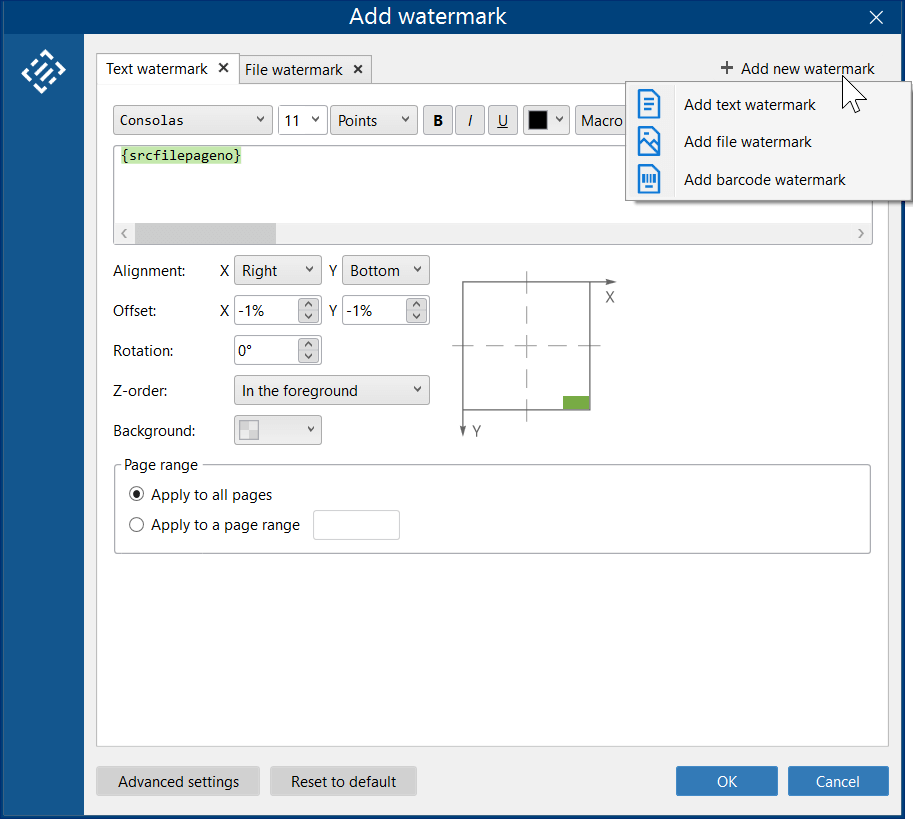Image resolution: width=913 pixels, height=819 pixels.
Task: Click the Add barcode watermark icon
Action: click(649, 179)
